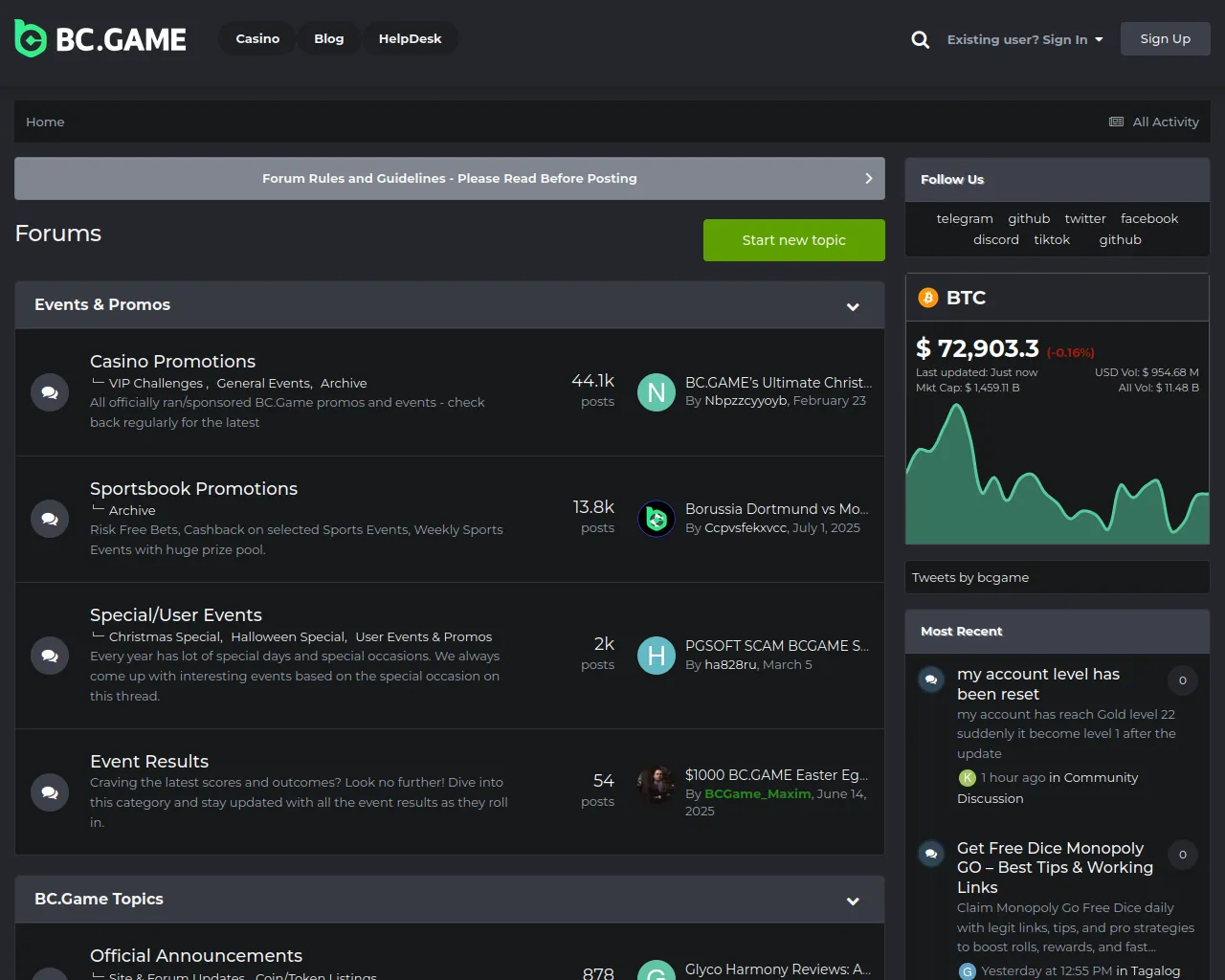Open the 'K' poster avatar

[x=968, y=778]
